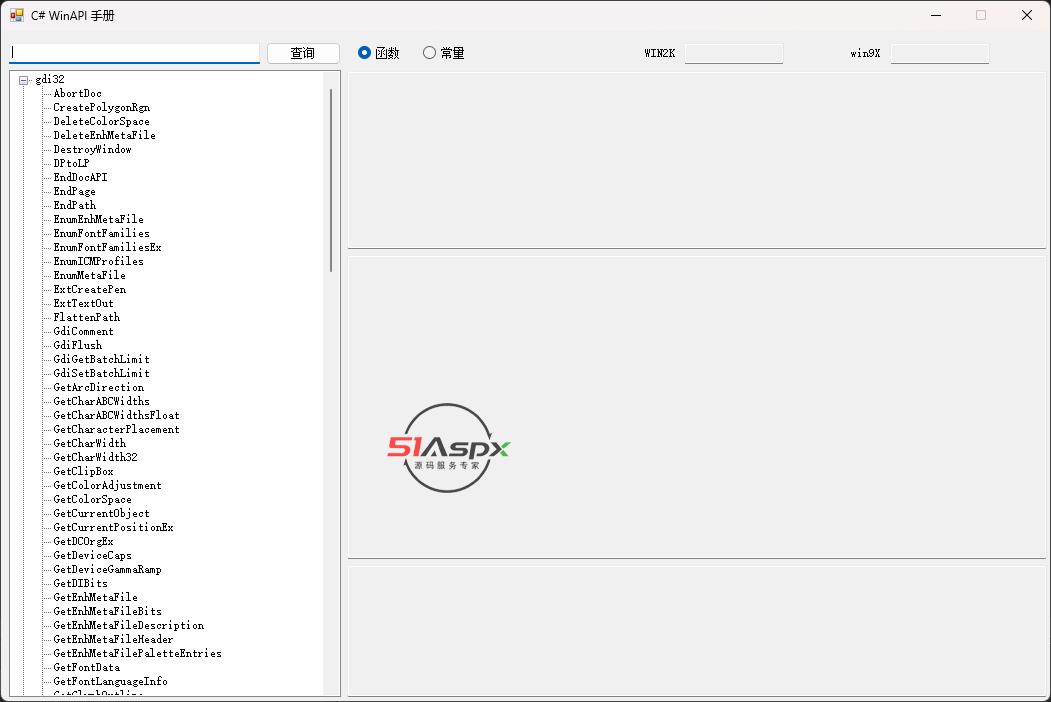Image resolution: width=1051 pixels, height=702 pixels.
Task: Select ExtTextOut function
Action: 83,303
